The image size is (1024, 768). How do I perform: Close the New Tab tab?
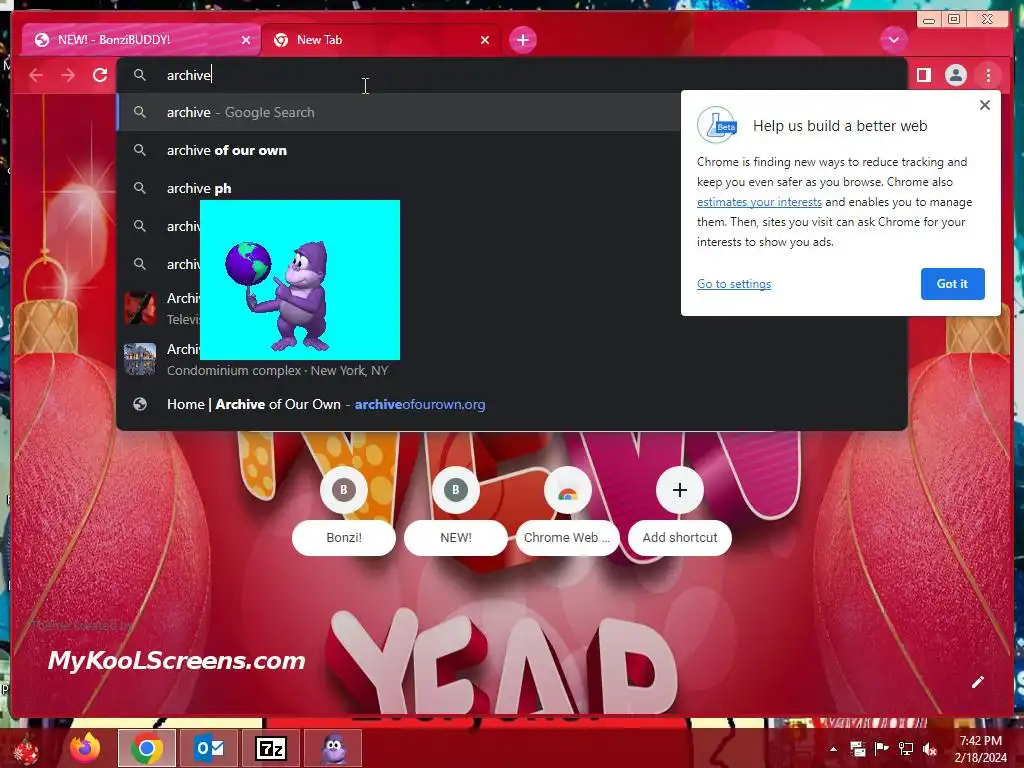485,40
